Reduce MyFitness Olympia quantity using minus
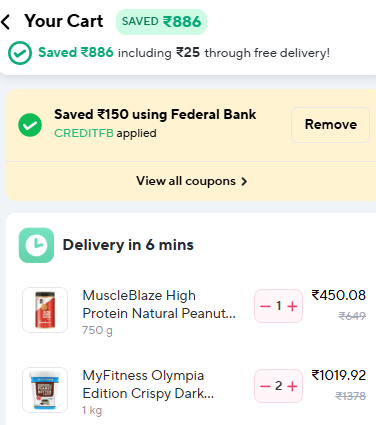The height and width of the screenshot is (425, 376). coord(265,386)
